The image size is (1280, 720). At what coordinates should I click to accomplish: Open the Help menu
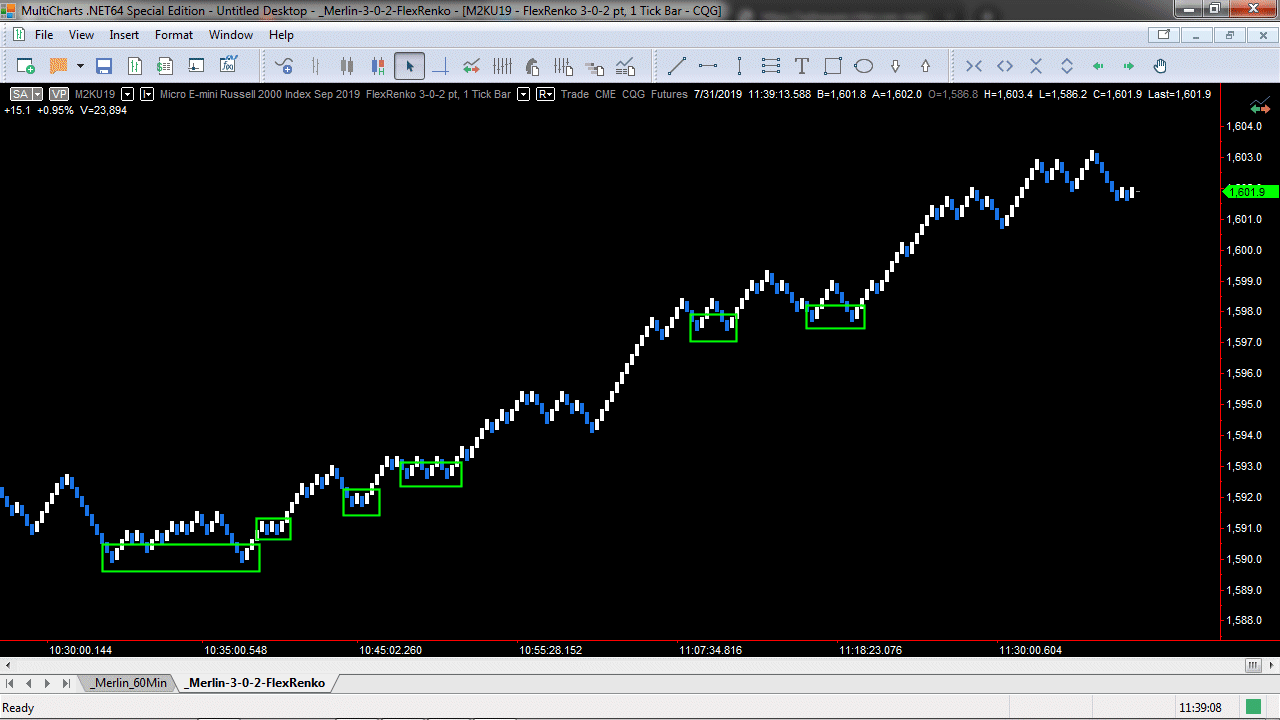coord(282,34)
